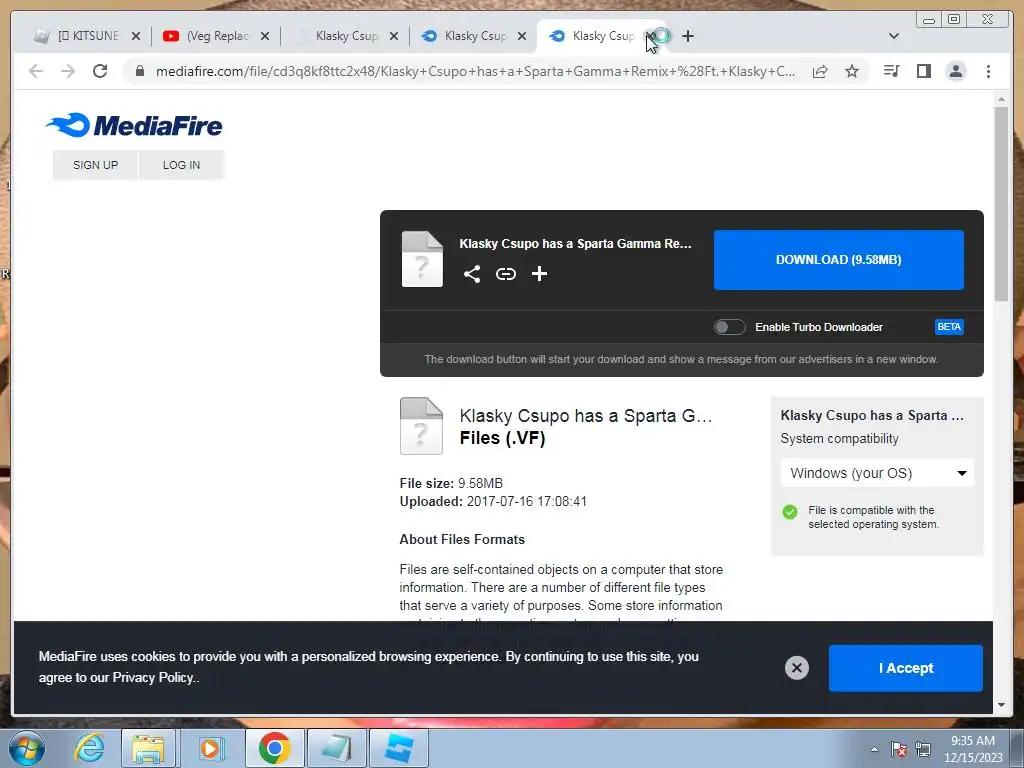Screen dimensions: 1024x768
Task: Open the Chrome side panel
Action: tap(923, 71)
